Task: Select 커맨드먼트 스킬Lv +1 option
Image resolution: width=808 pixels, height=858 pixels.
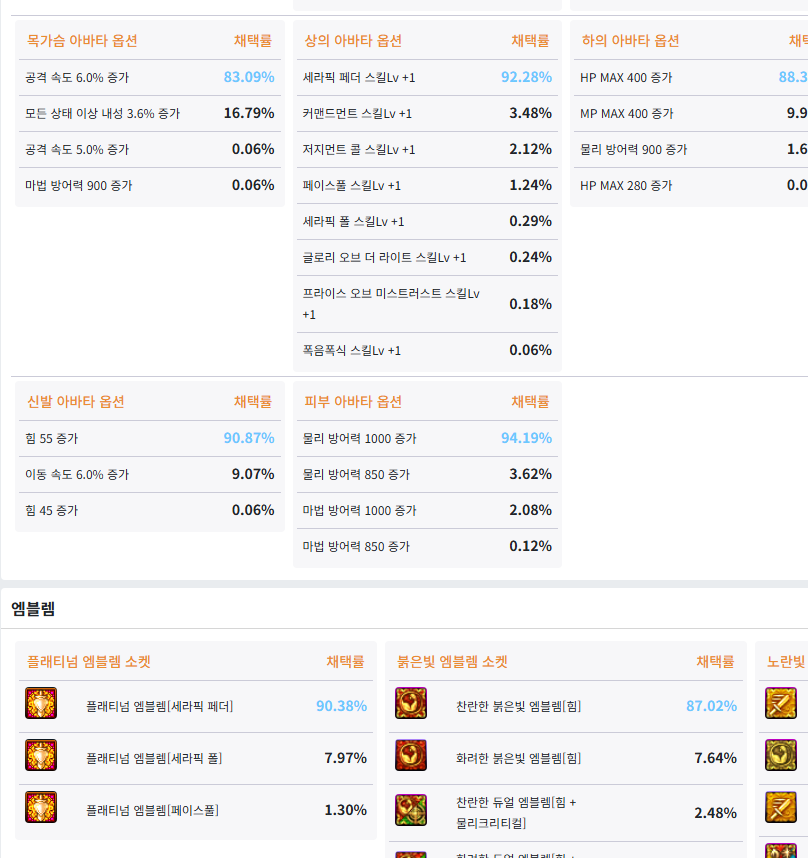Action: pos(357,114)
